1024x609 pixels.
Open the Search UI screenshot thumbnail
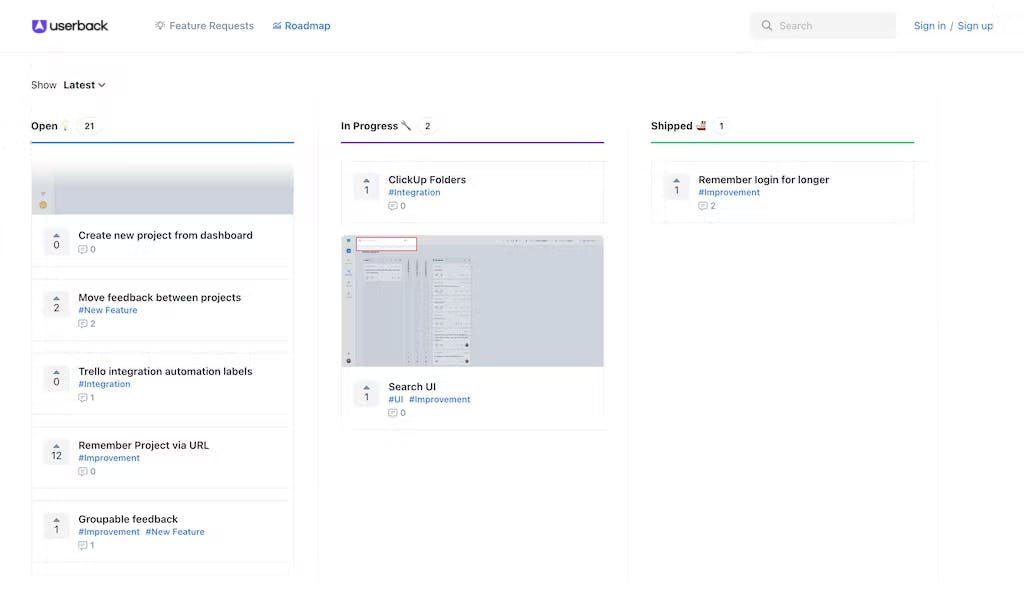coord(472,301)
